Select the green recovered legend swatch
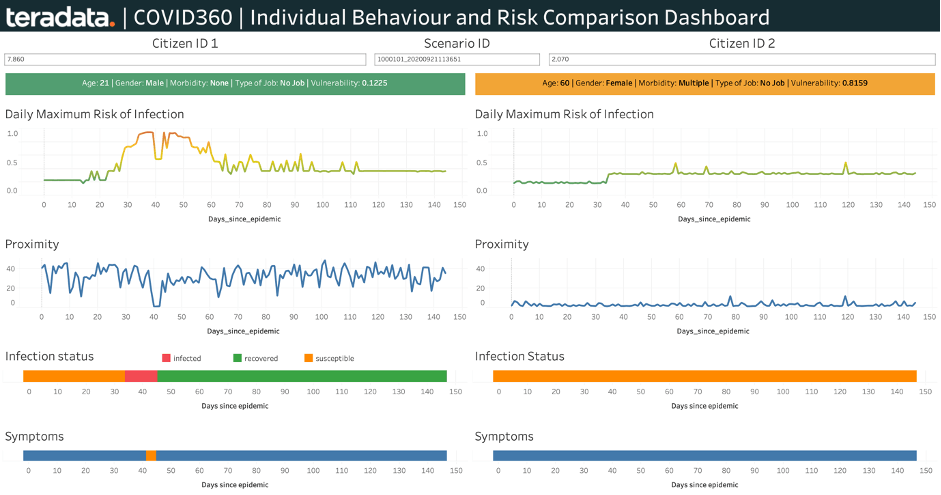The width and height of the screenshot is (941, 495). (x=238, y=358)
